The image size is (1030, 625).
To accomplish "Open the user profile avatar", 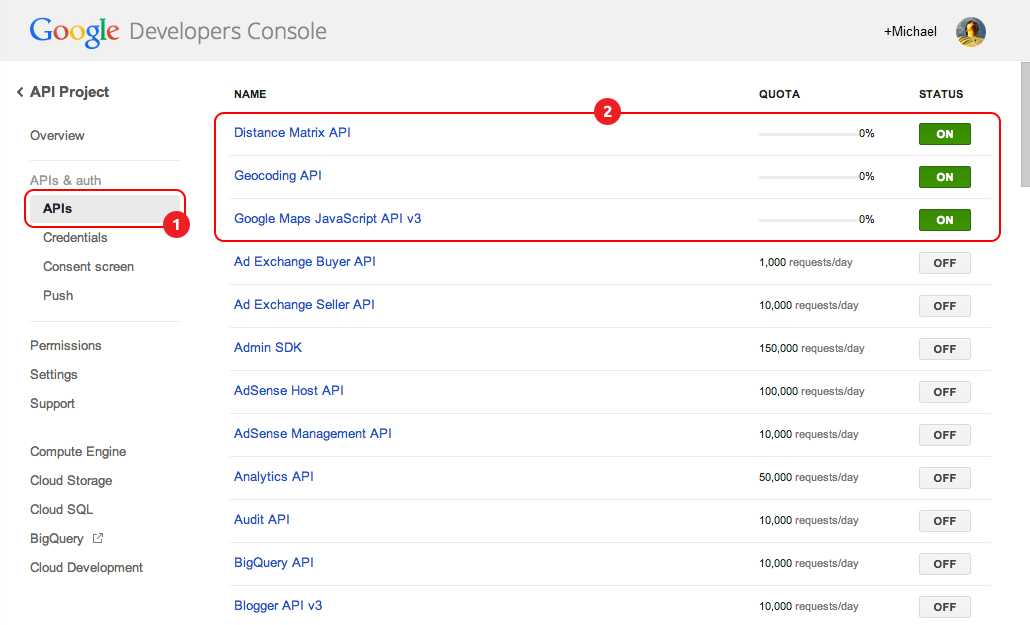I will (x=970, y=32).
